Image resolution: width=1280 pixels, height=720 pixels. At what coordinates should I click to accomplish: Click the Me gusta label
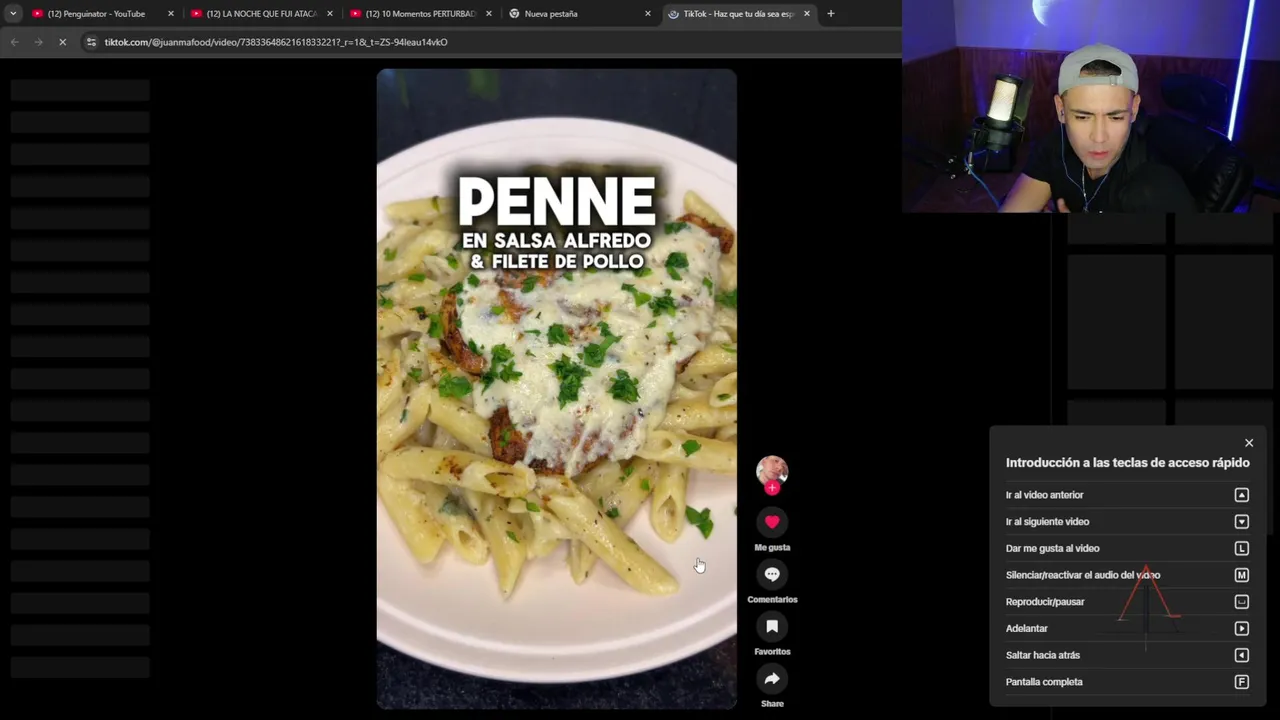[772, 548]
